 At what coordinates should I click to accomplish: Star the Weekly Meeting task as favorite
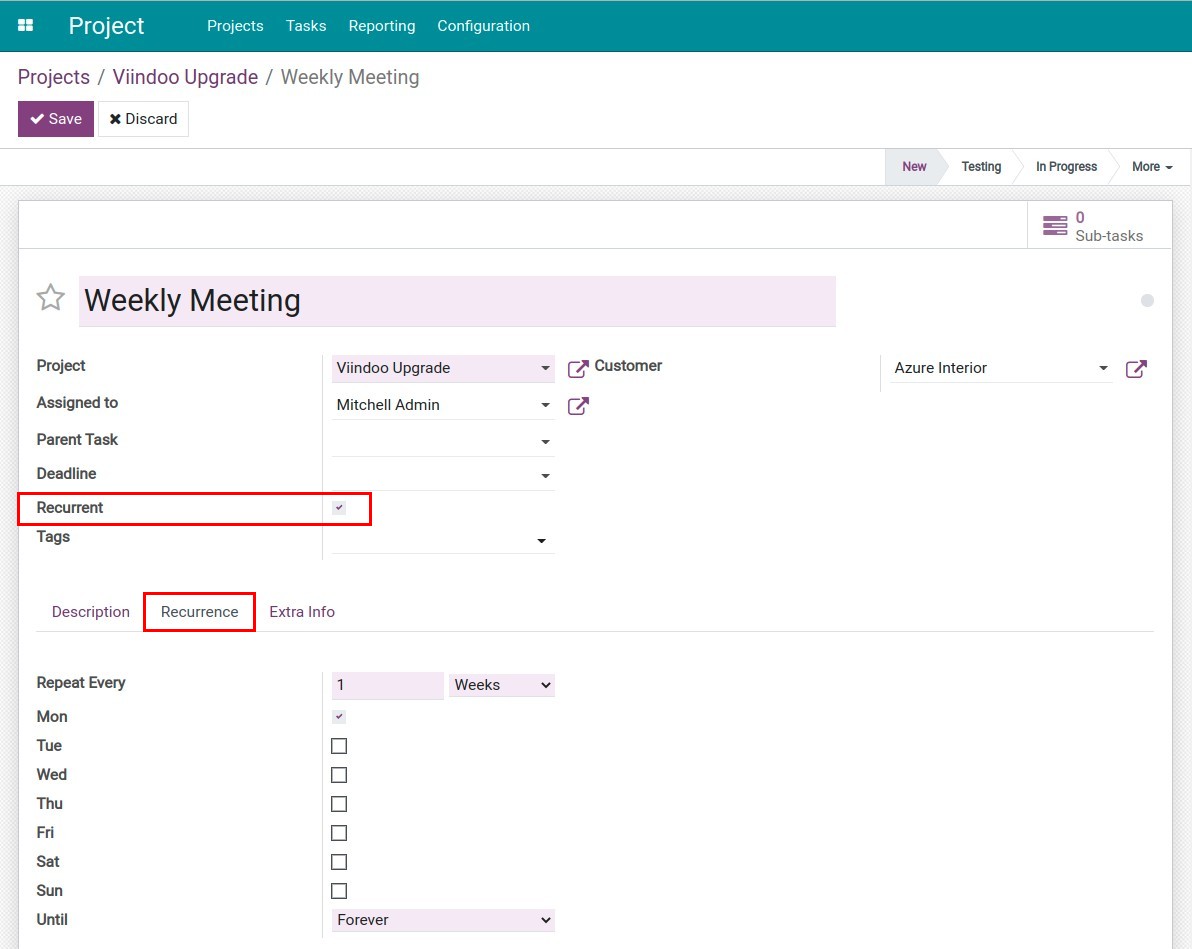click(x=50, y=298)
